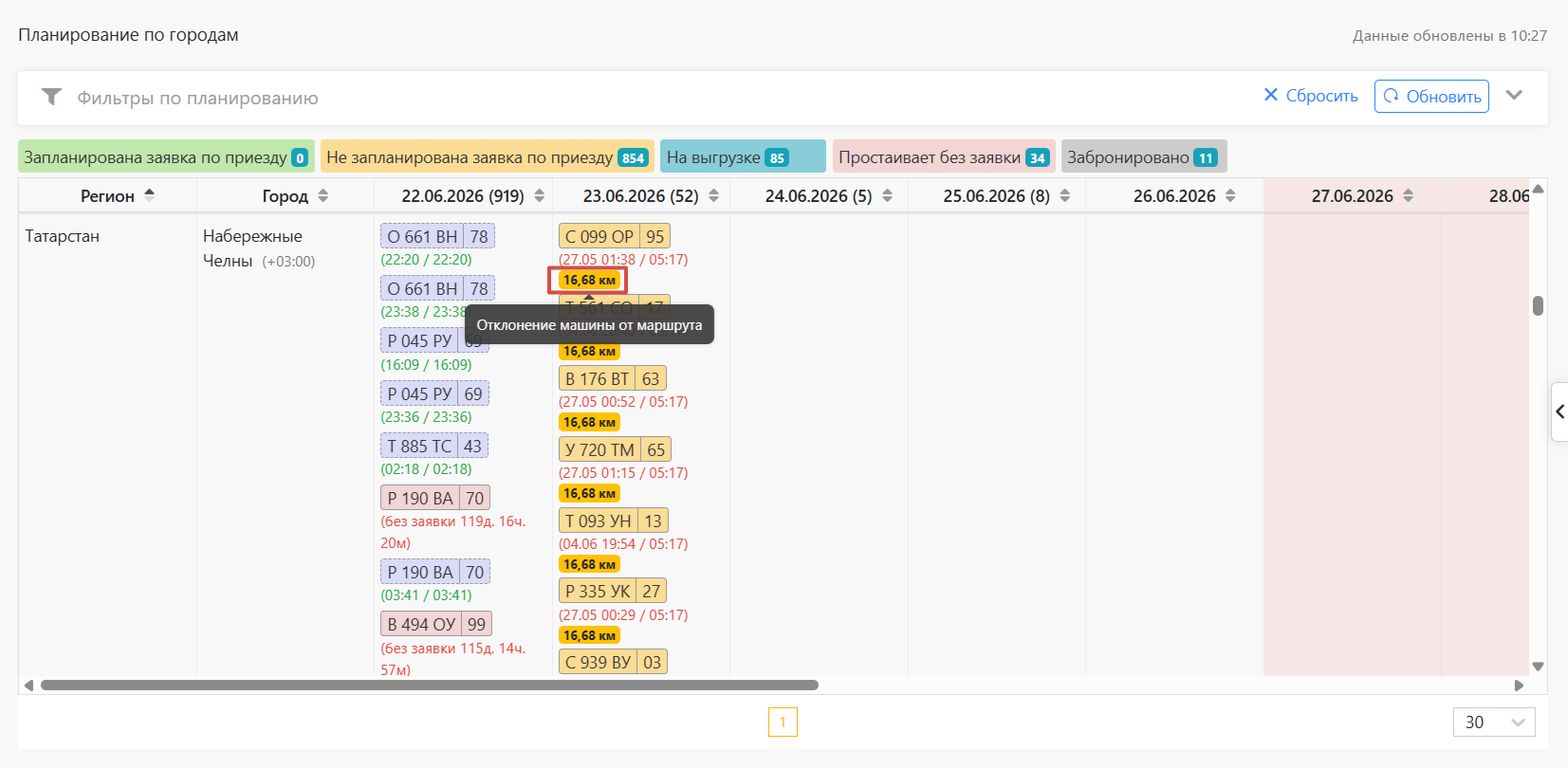Open vehicle Р 190 ВА 70 idle 119 days
This screenshot has width=1568, height=768.
click(x=435, y=498)
